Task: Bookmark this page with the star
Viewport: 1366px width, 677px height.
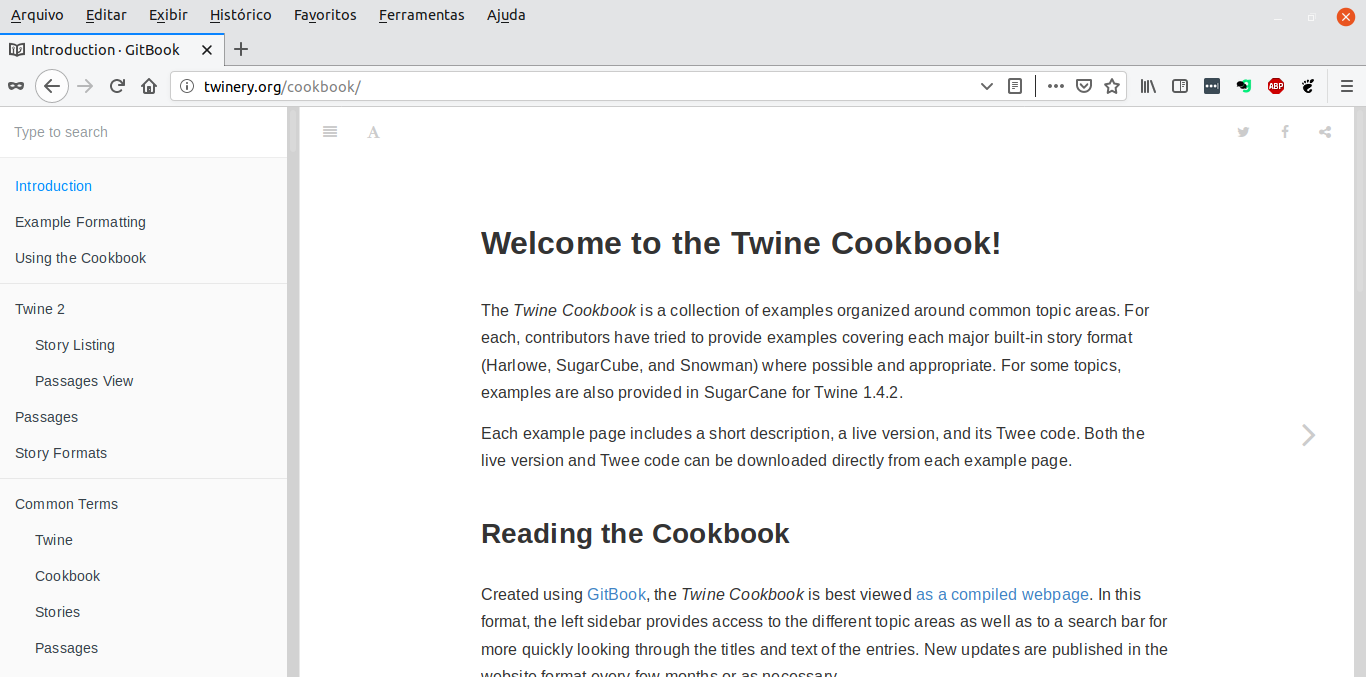Action: pos(1112,86)
